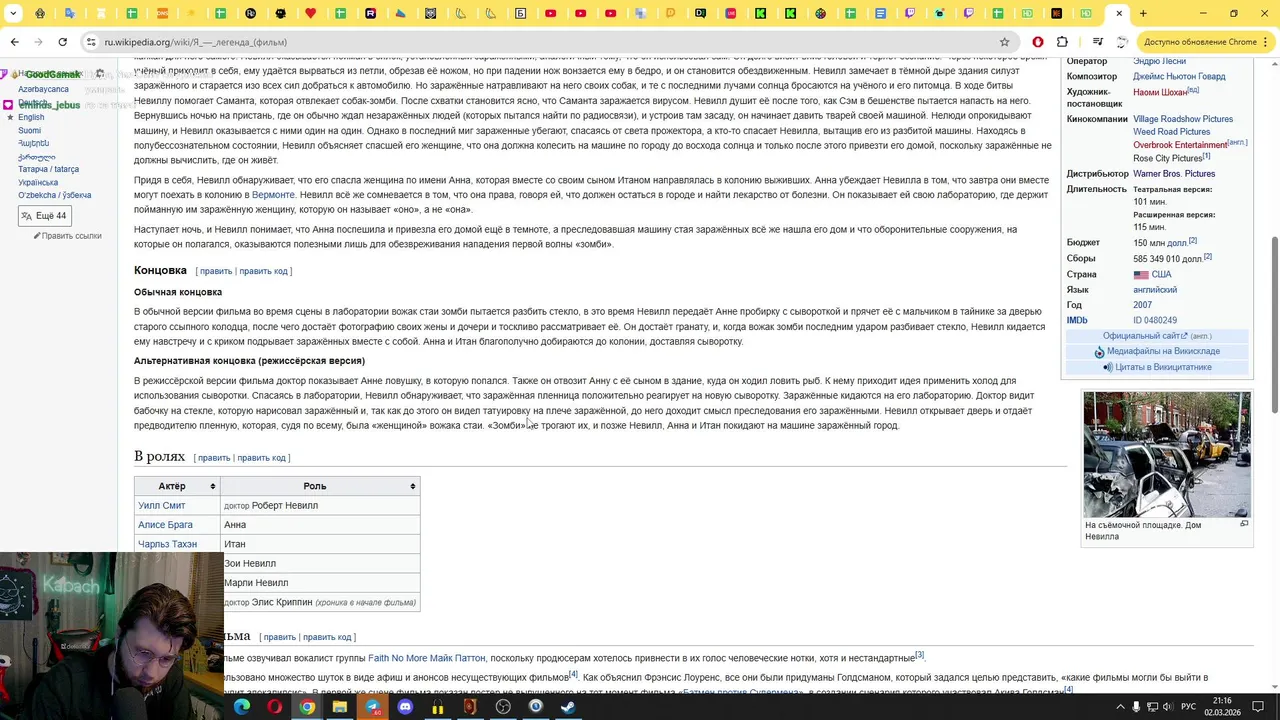Click the page vertical scrollbar
This screenshot has width=1280, height=720.
(1274, 325)
